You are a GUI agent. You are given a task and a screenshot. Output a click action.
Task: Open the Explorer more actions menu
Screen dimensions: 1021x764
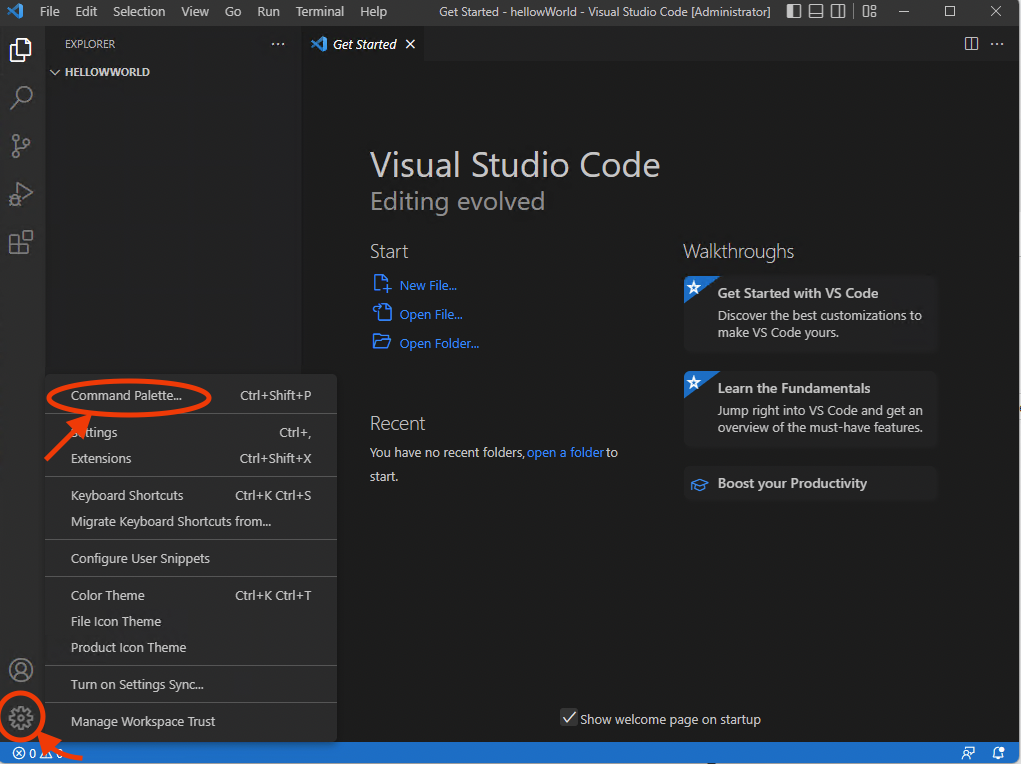pyautogui.click(x=277, y=44)
